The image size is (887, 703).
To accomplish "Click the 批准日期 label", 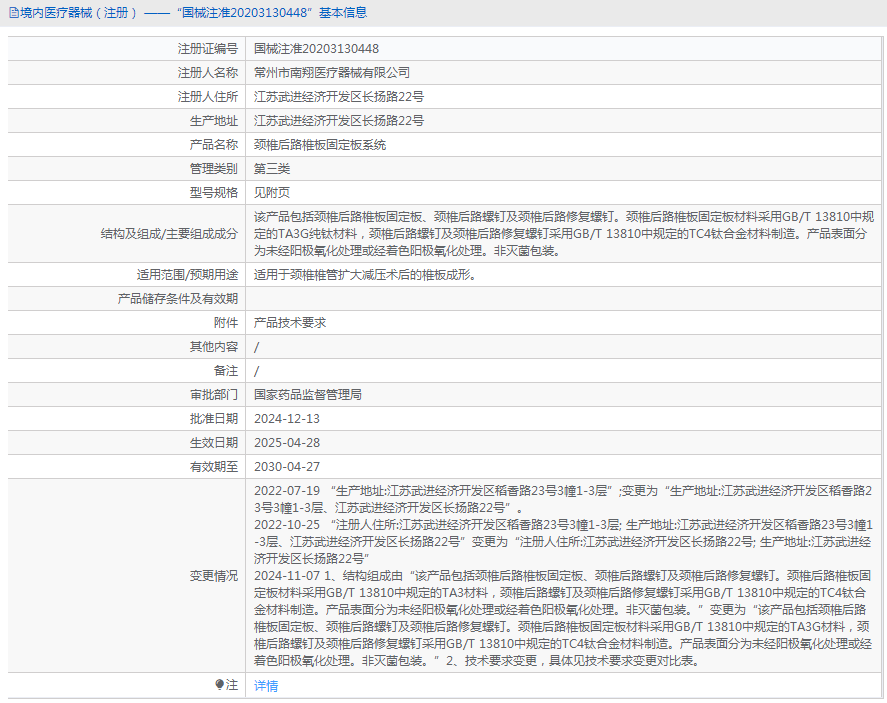I will click(214, 419).
